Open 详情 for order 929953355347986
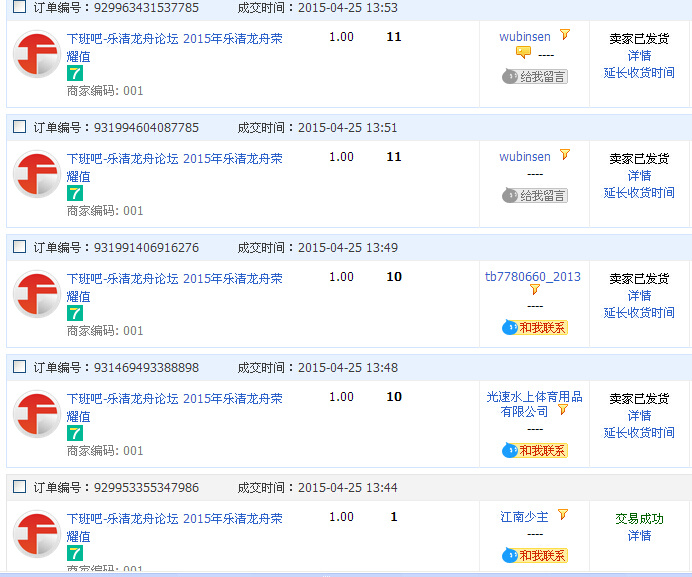The image size is (692, 577). pos(639,536)
